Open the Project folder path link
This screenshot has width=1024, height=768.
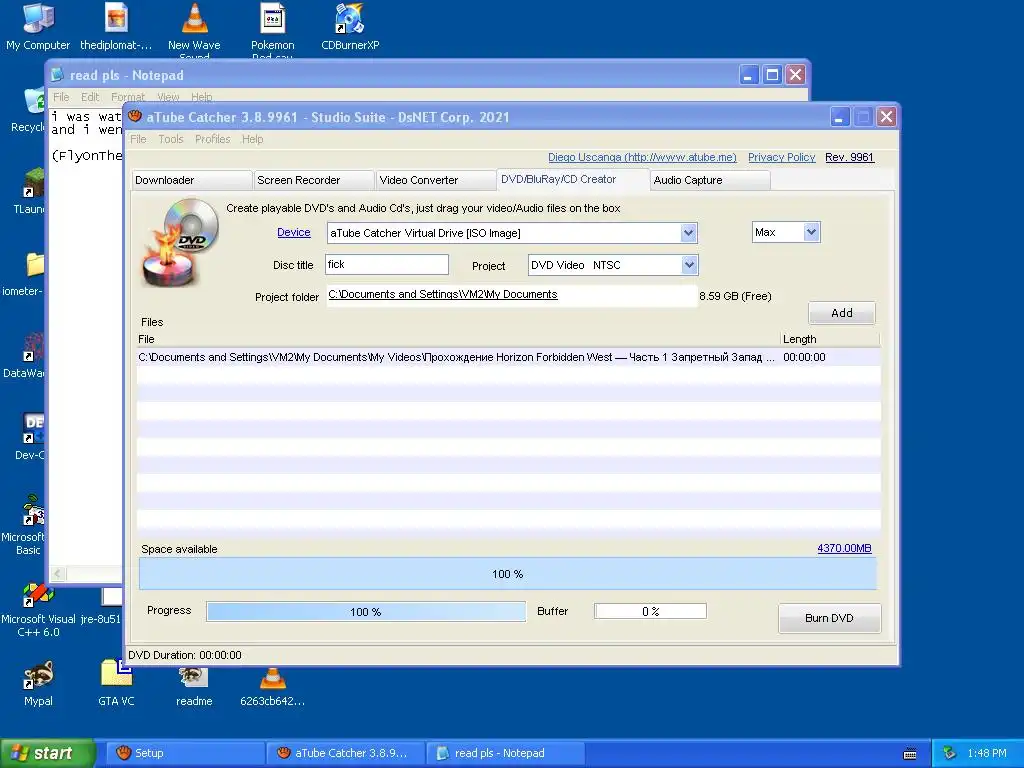click(x=443, y=295)
